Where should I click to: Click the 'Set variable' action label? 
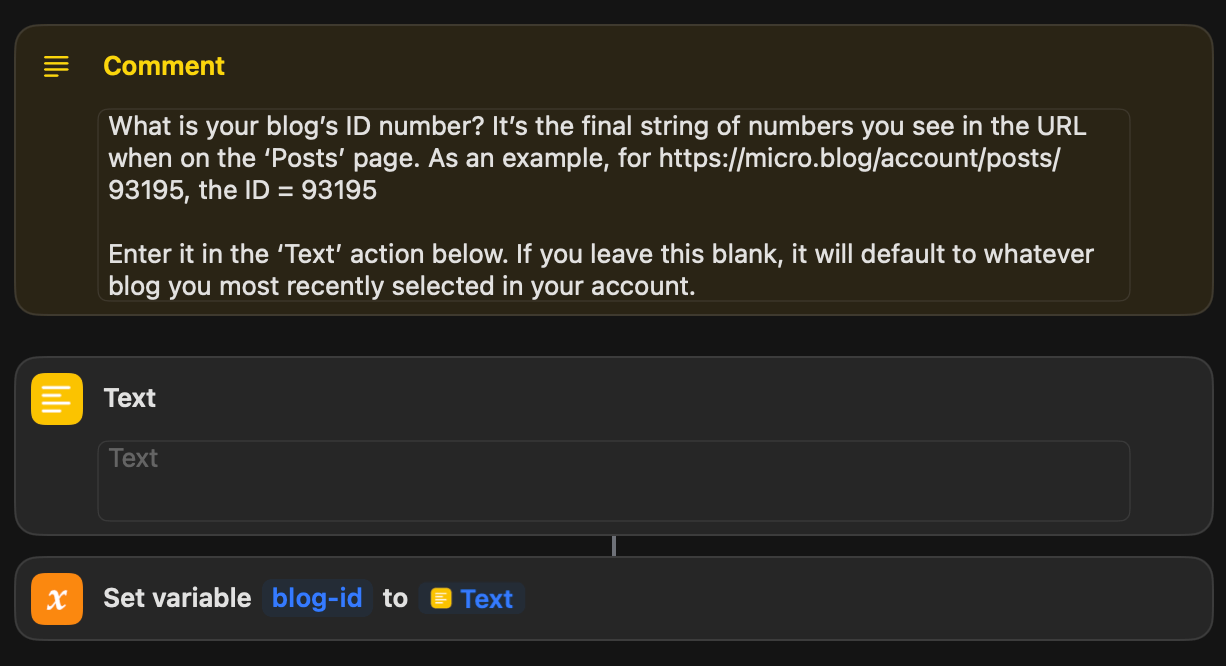(177, 598)
